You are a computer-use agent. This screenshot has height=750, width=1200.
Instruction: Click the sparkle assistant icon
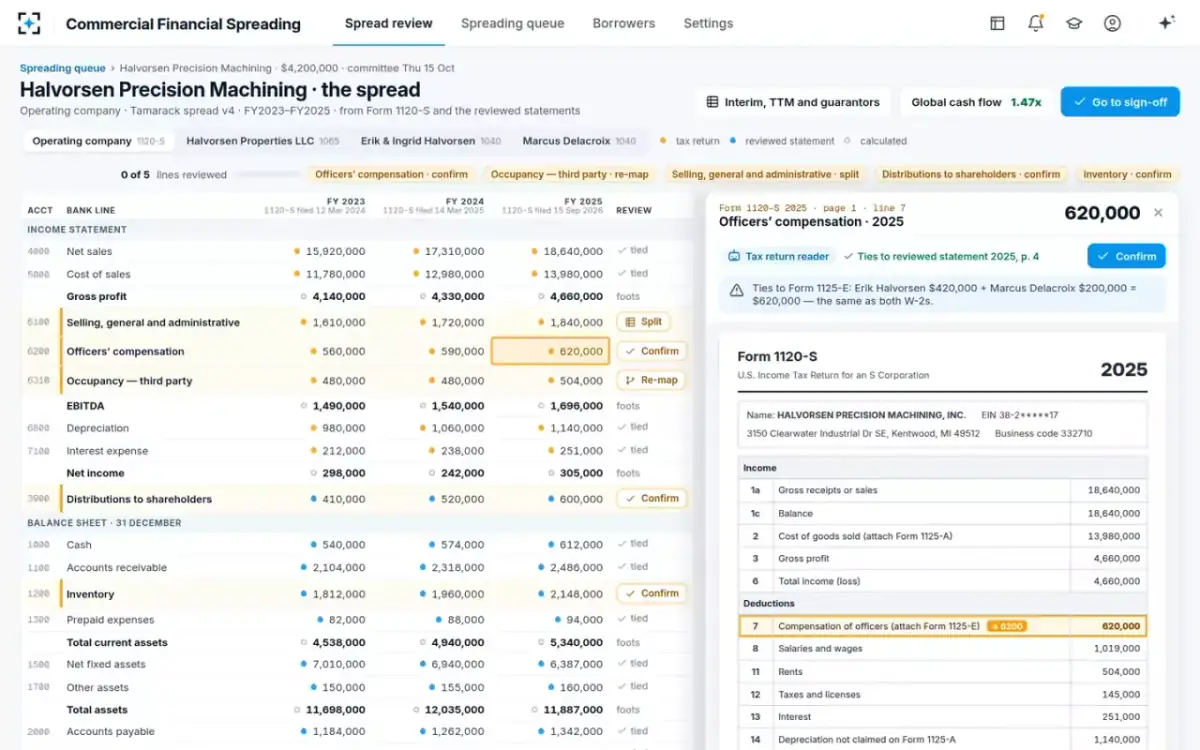coord(1166,23)
